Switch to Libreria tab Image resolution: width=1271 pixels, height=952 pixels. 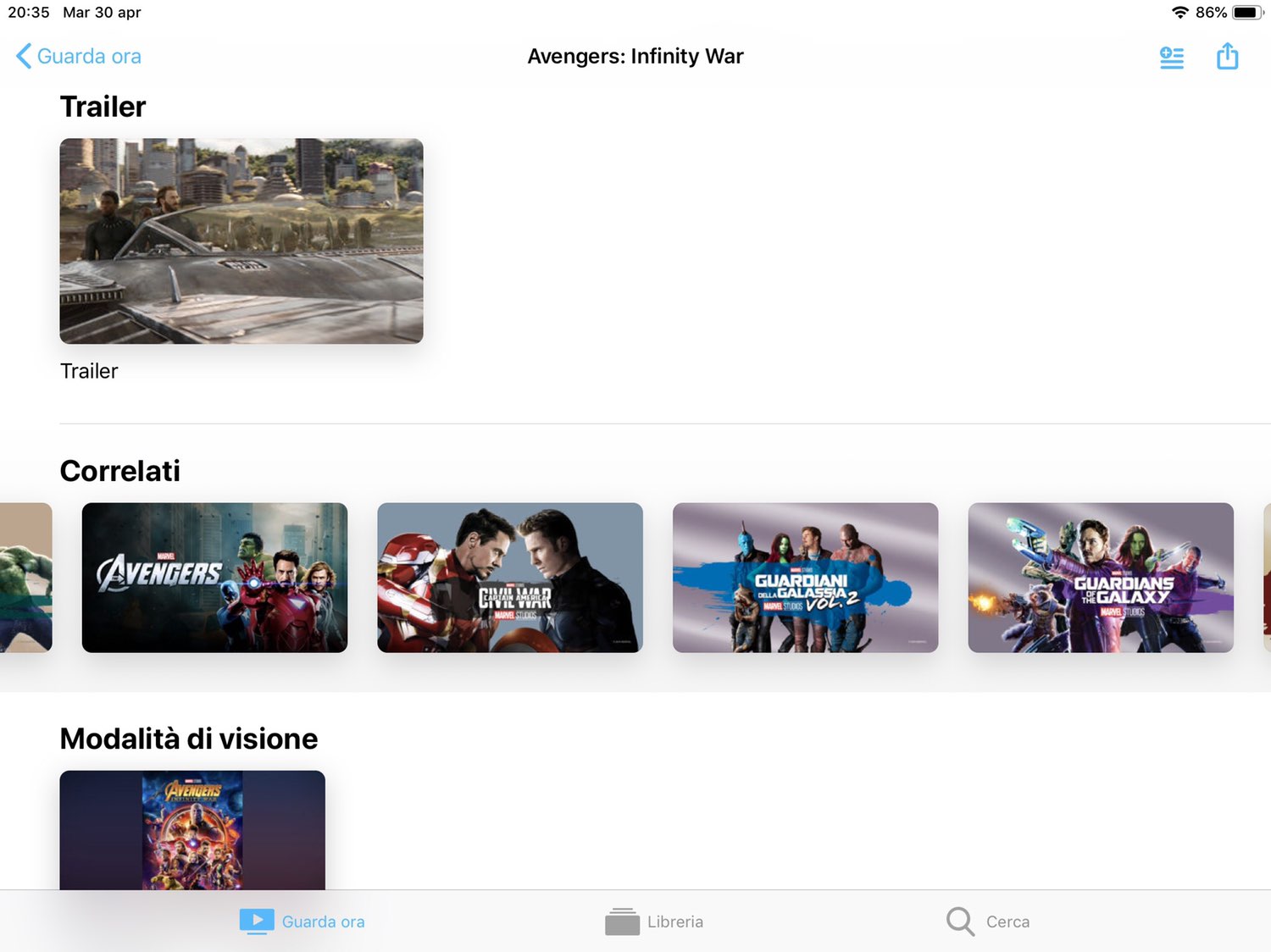(x=654, y=922)
